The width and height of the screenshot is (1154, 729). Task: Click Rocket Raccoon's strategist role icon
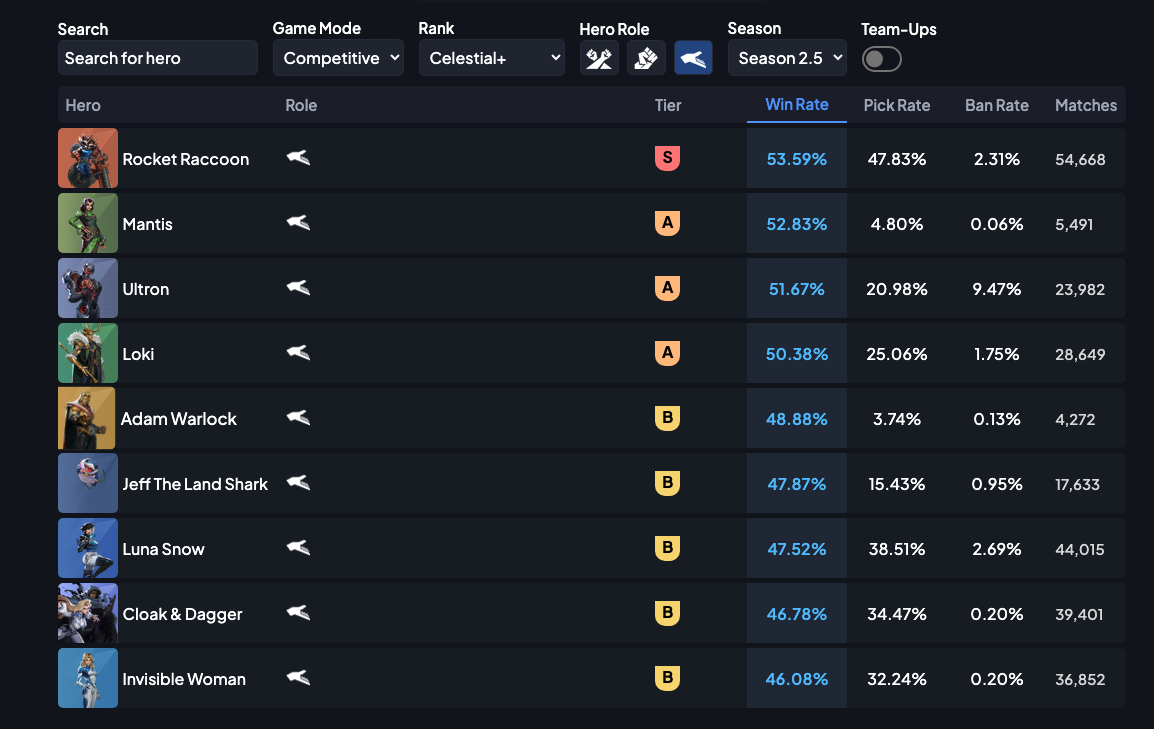point(298,157)
